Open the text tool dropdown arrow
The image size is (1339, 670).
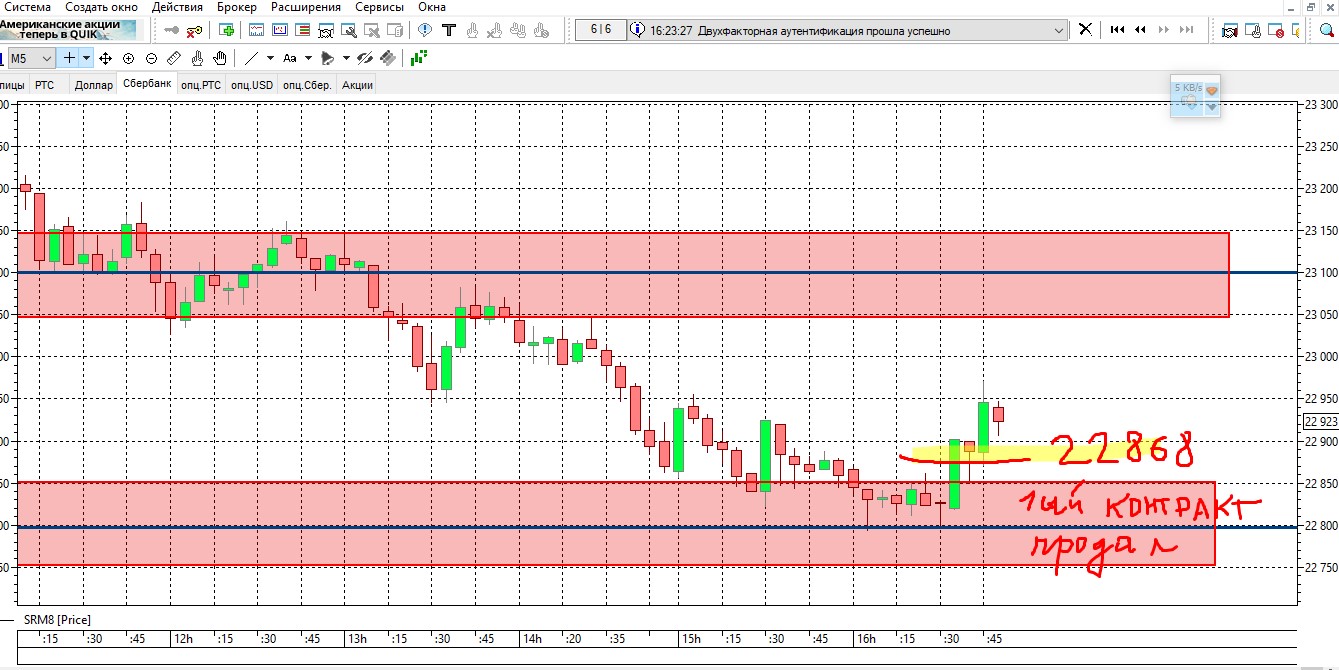tap(308, 58)
